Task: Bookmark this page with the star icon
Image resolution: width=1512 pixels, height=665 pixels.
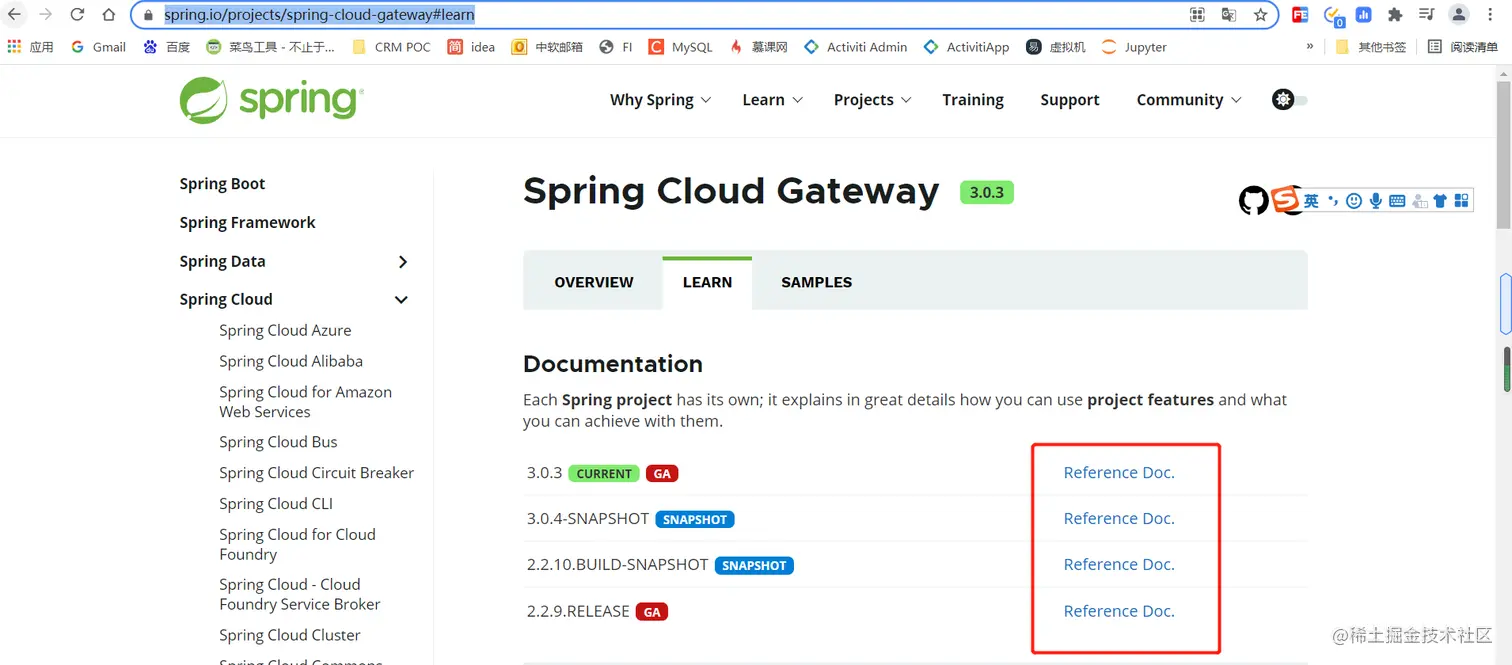Action: (x=1260, y=15)
